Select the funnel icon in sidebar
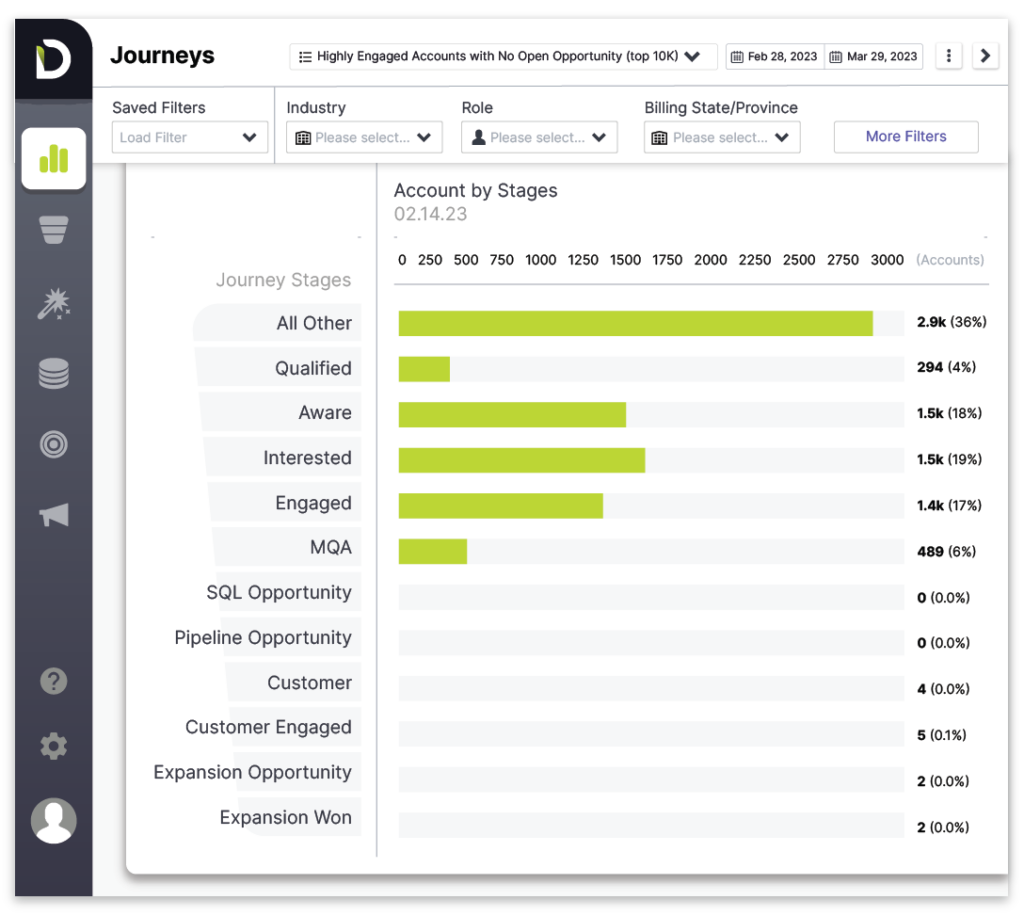This screenshot has height=916, width=1024. [x=53, y=229]
